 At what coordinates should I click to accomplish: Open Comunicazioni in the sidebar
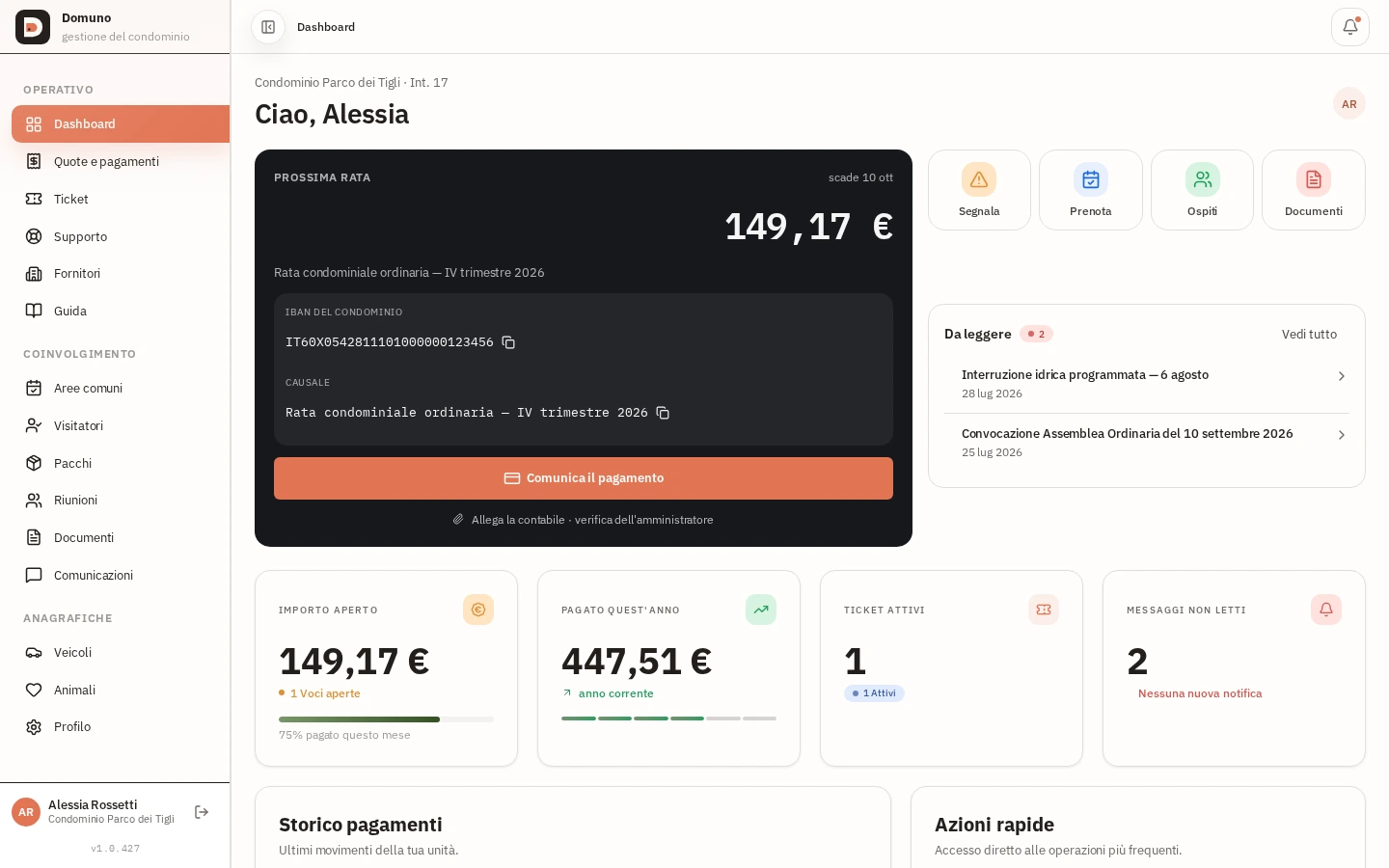[x=121, y=575]
